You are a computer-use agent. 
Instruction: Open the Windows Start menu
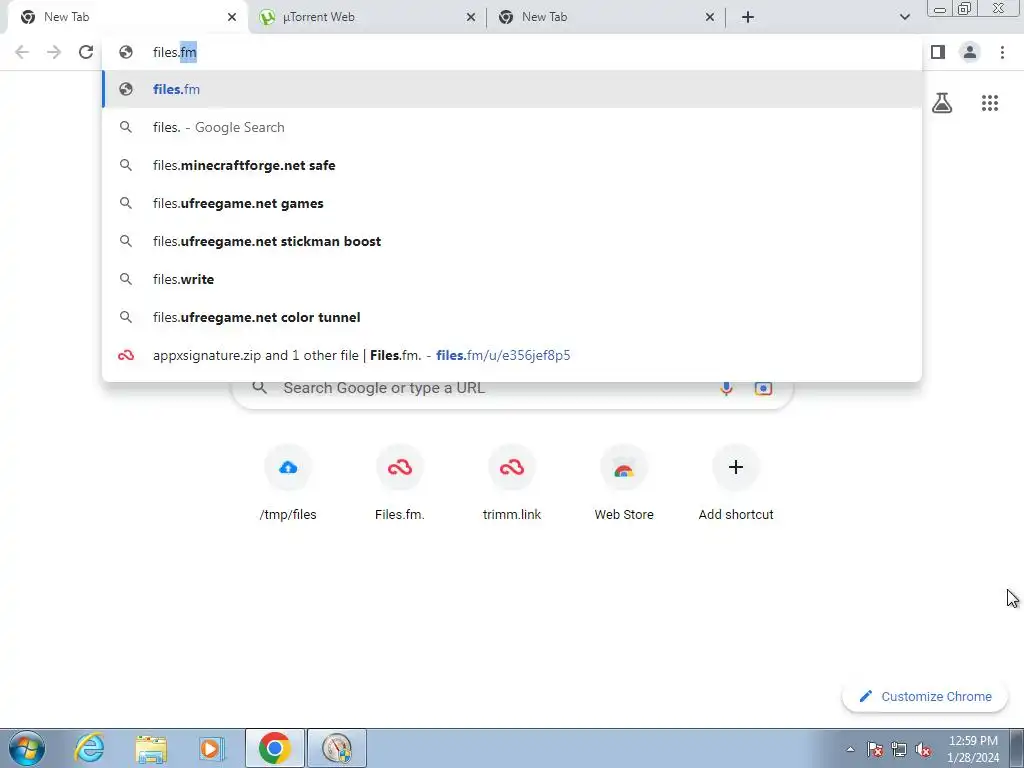(x=27, y=748)
